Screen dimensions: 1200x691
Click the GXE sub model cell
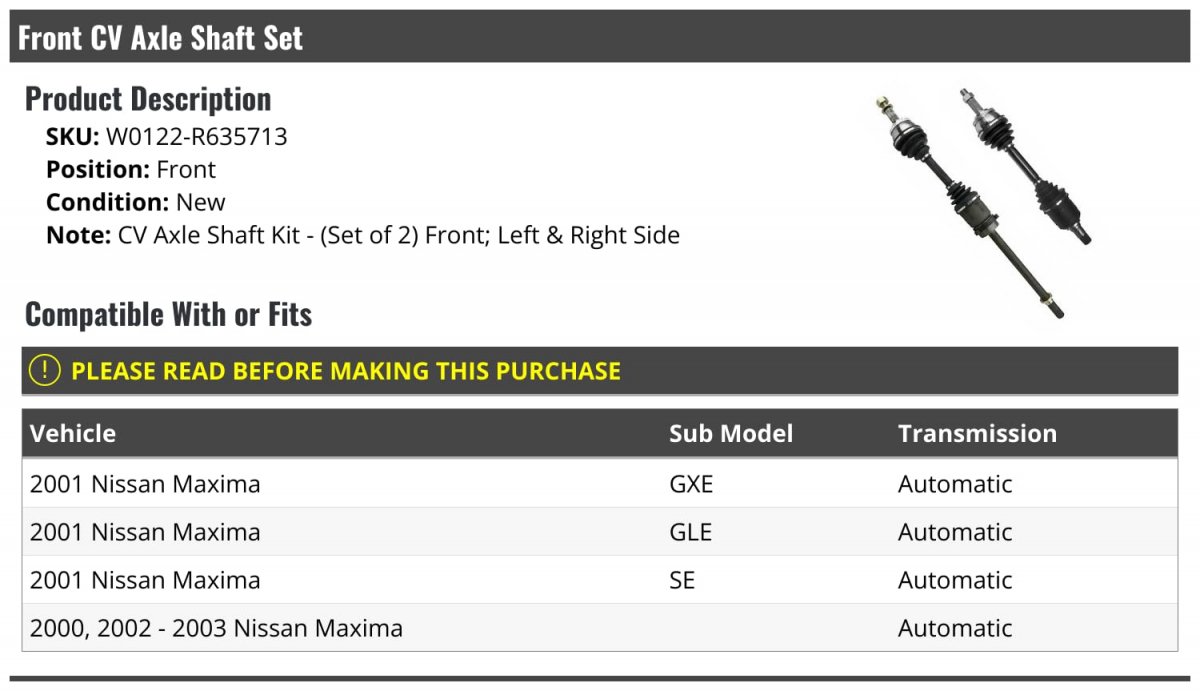(691, 484)
